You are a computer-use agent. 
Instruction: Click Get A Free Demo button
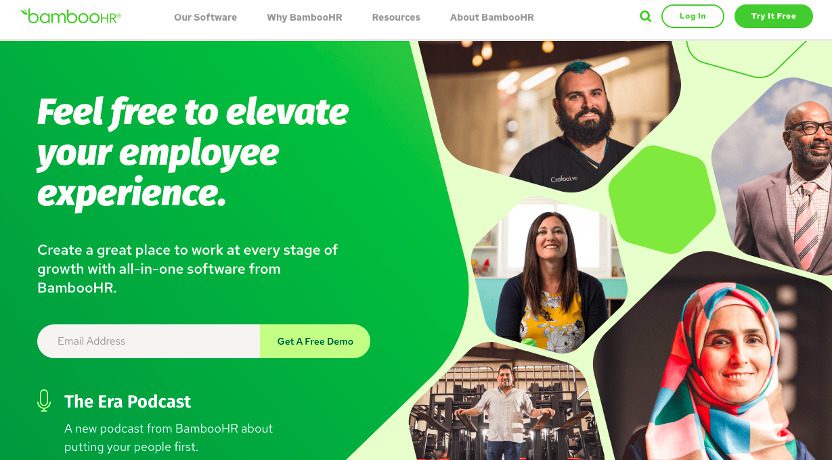[x=315, y=341]
